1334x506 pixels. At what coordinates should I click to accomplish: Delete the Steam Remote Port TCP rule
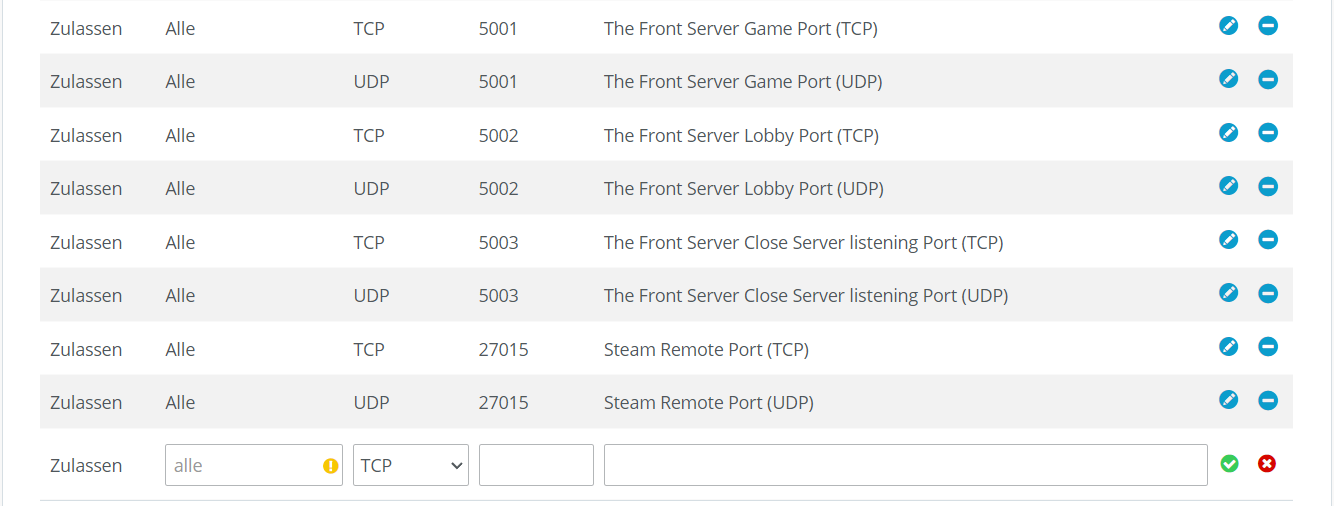[1268, 347]
